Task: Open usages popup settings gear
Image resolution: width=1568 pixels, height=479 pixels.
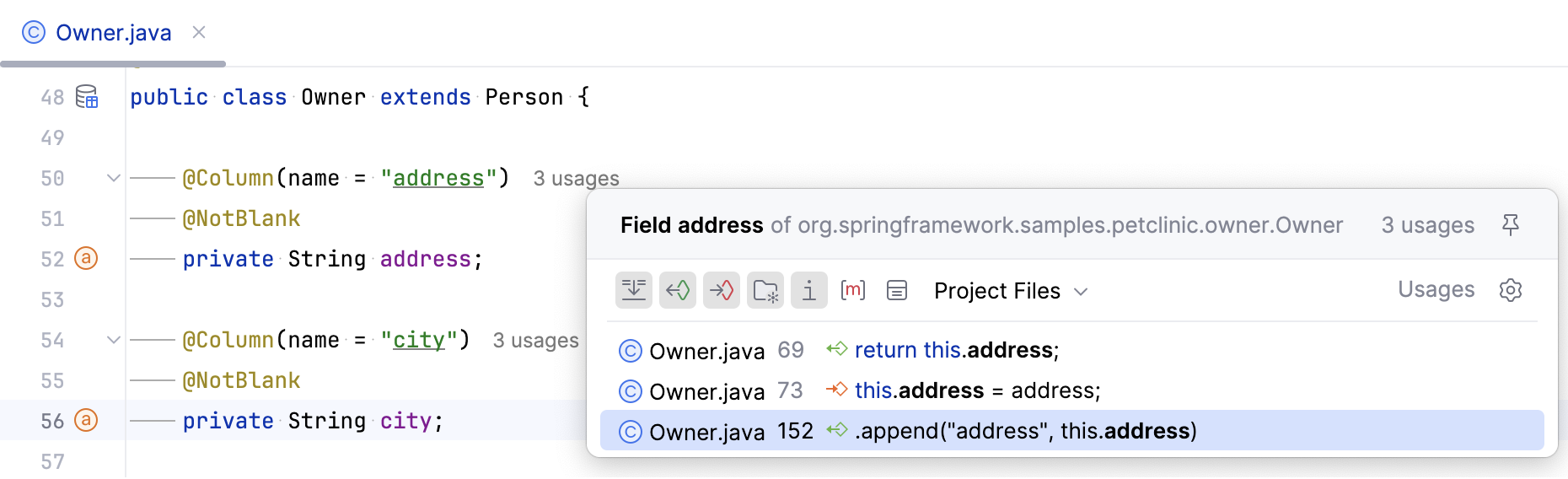Action: pos(1510,290)
